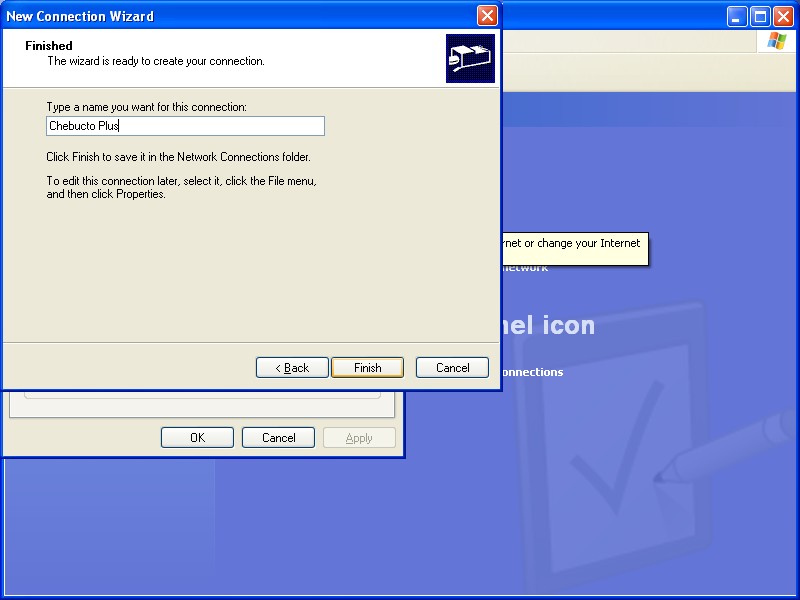This screenshot has height=600, width=800.
Task: Cancel the New Connection Wizard
Action: (452, 368)
